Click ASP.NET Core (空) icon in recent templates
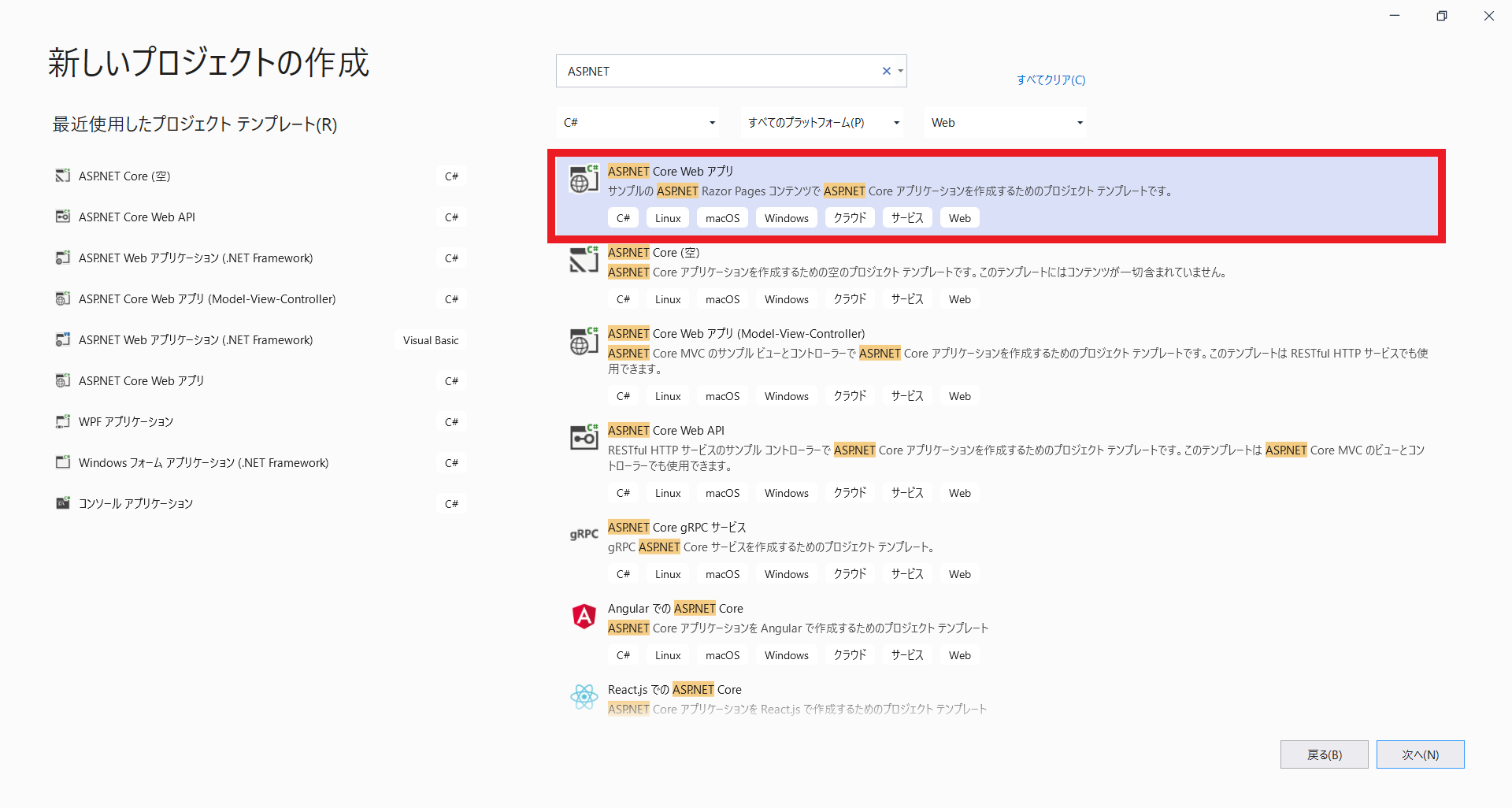The height and width of the screenshot is (808, 1512). 62,176
